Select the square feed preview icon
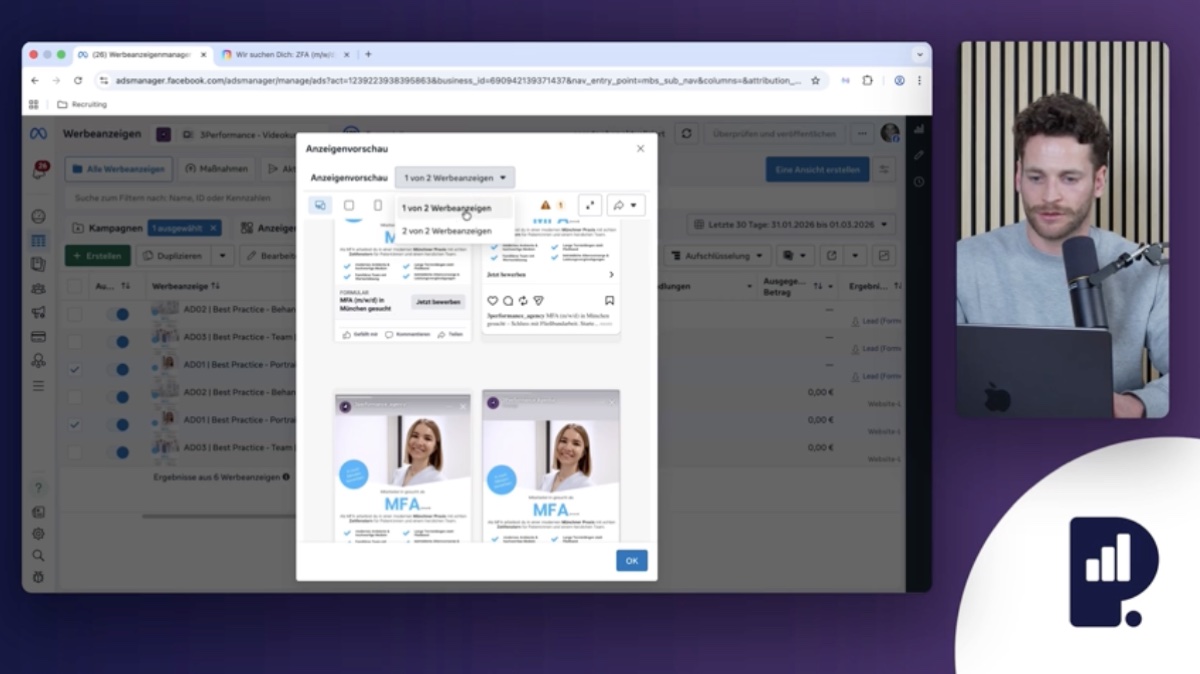 [349, 205]
